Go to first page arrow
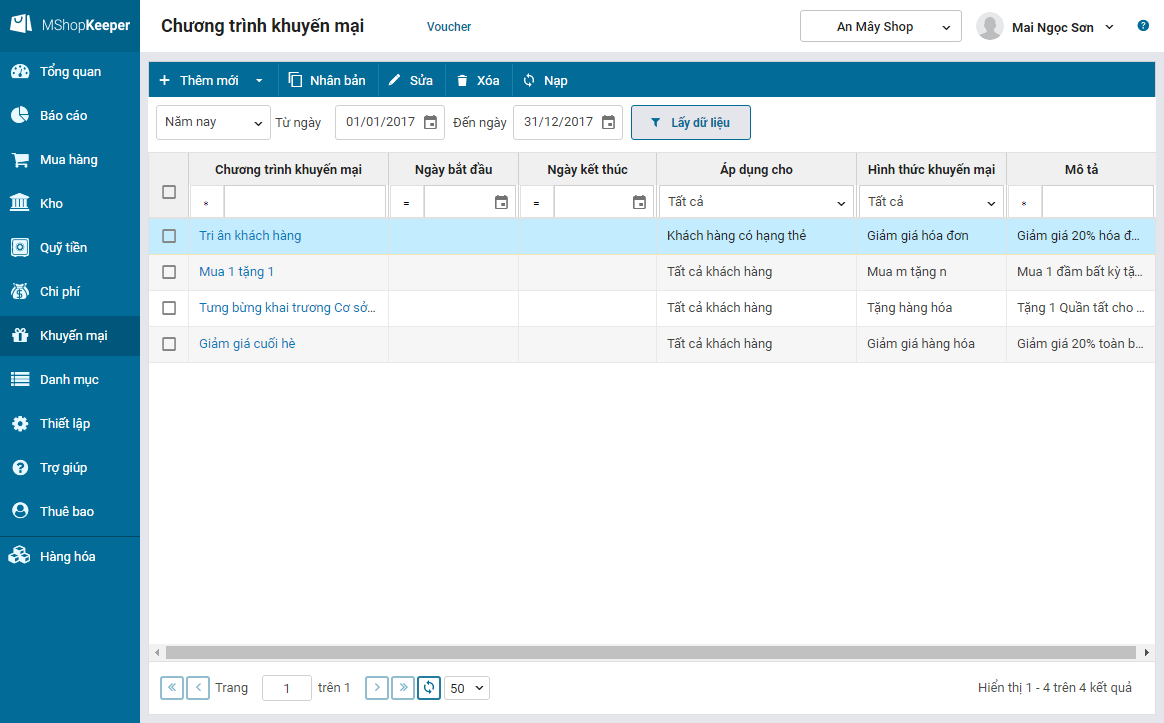1164x723 pixels. coord(172,687)
